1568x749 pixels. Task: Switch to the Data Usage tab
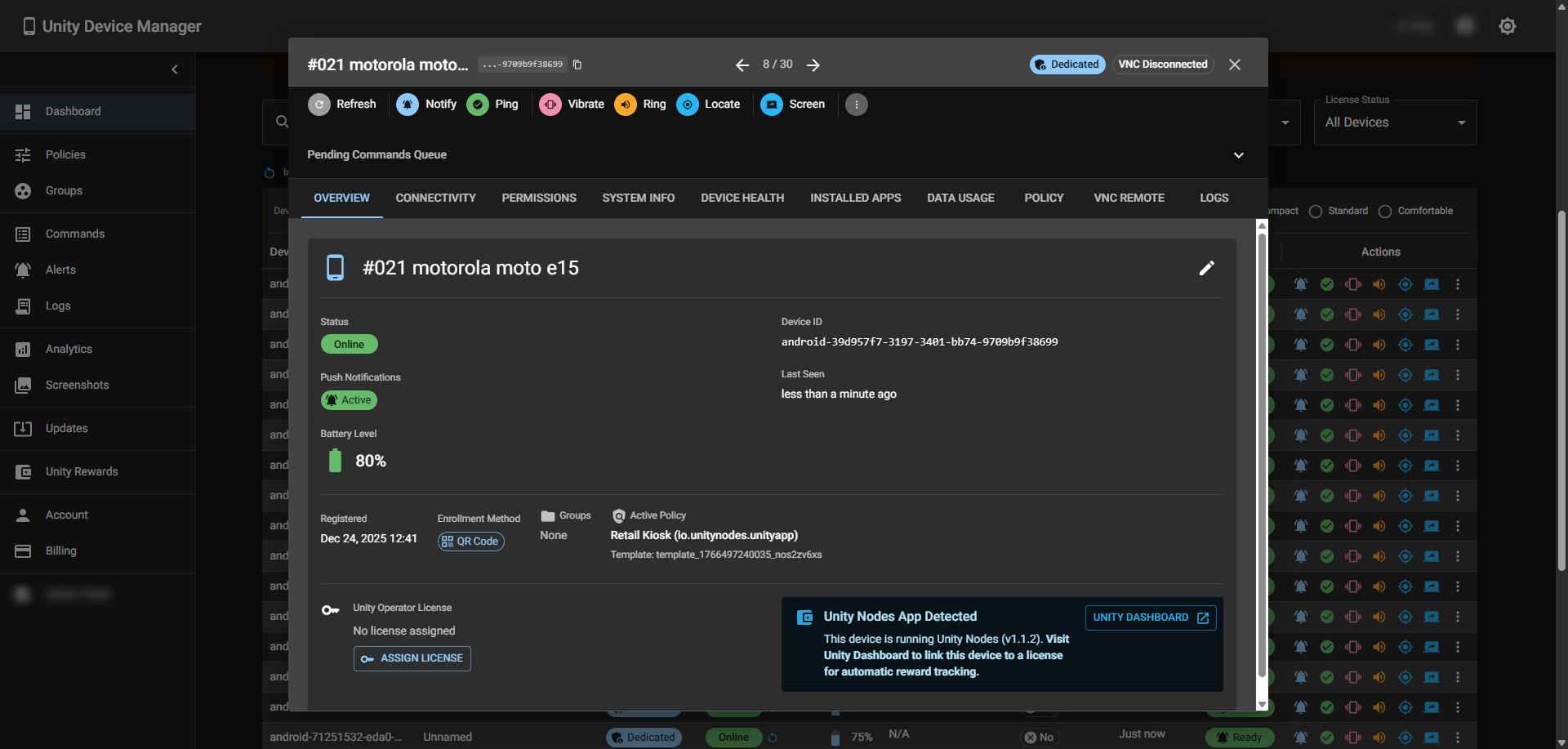(x=960, y=198)
